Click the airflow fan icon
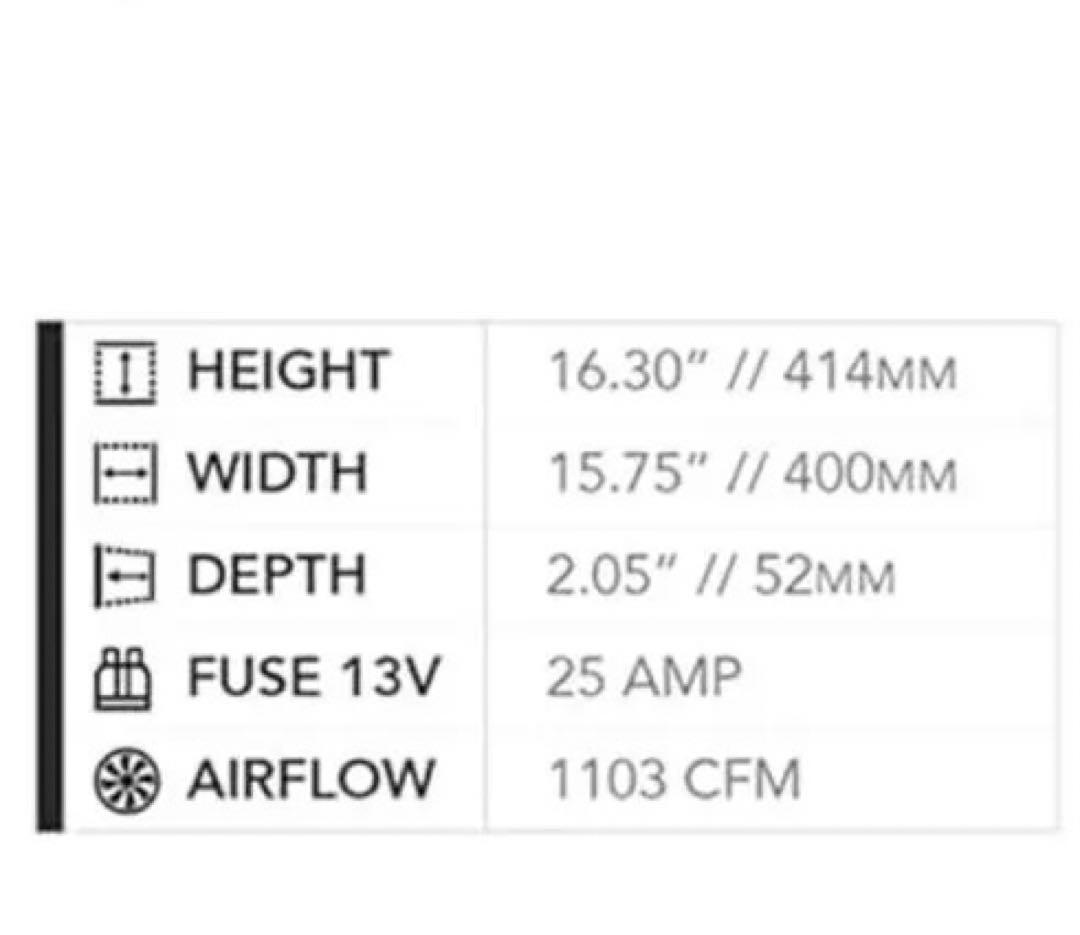Image resolution: width=1080 pixels, height=935 pixels. coord(125,781)
